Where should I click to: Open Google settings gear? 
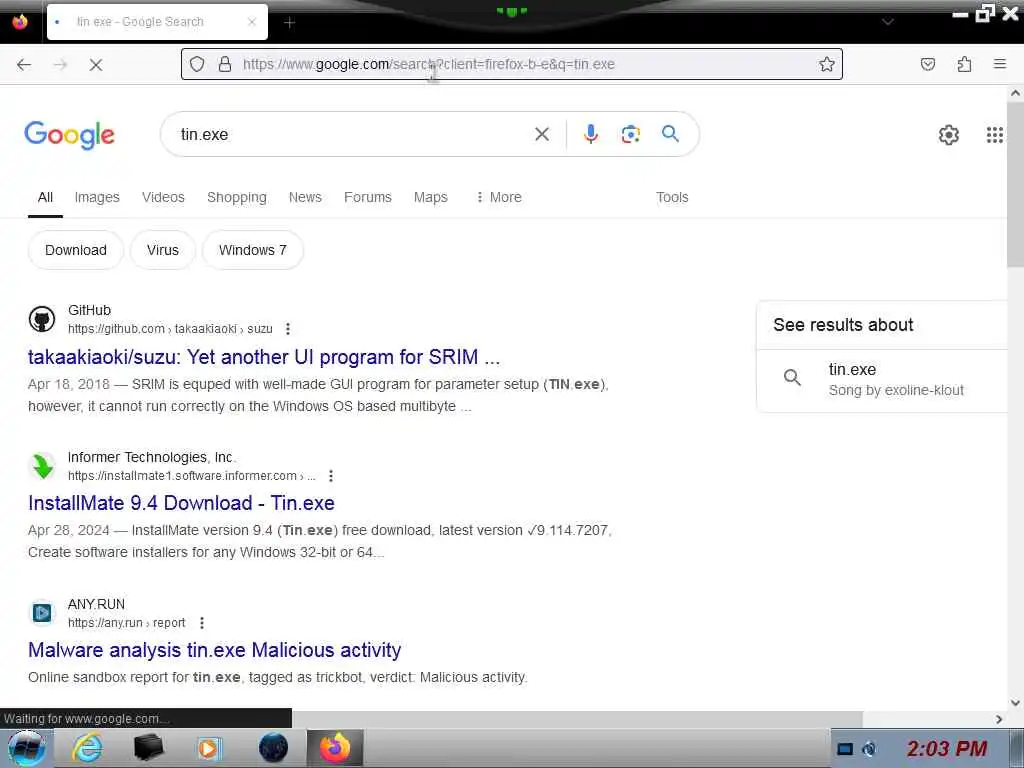[x=948, y=135]
